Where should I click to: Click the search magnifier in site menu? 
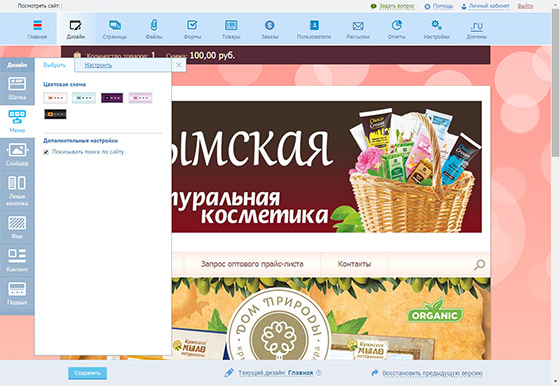pyautogui.click(x=479, y=265)
